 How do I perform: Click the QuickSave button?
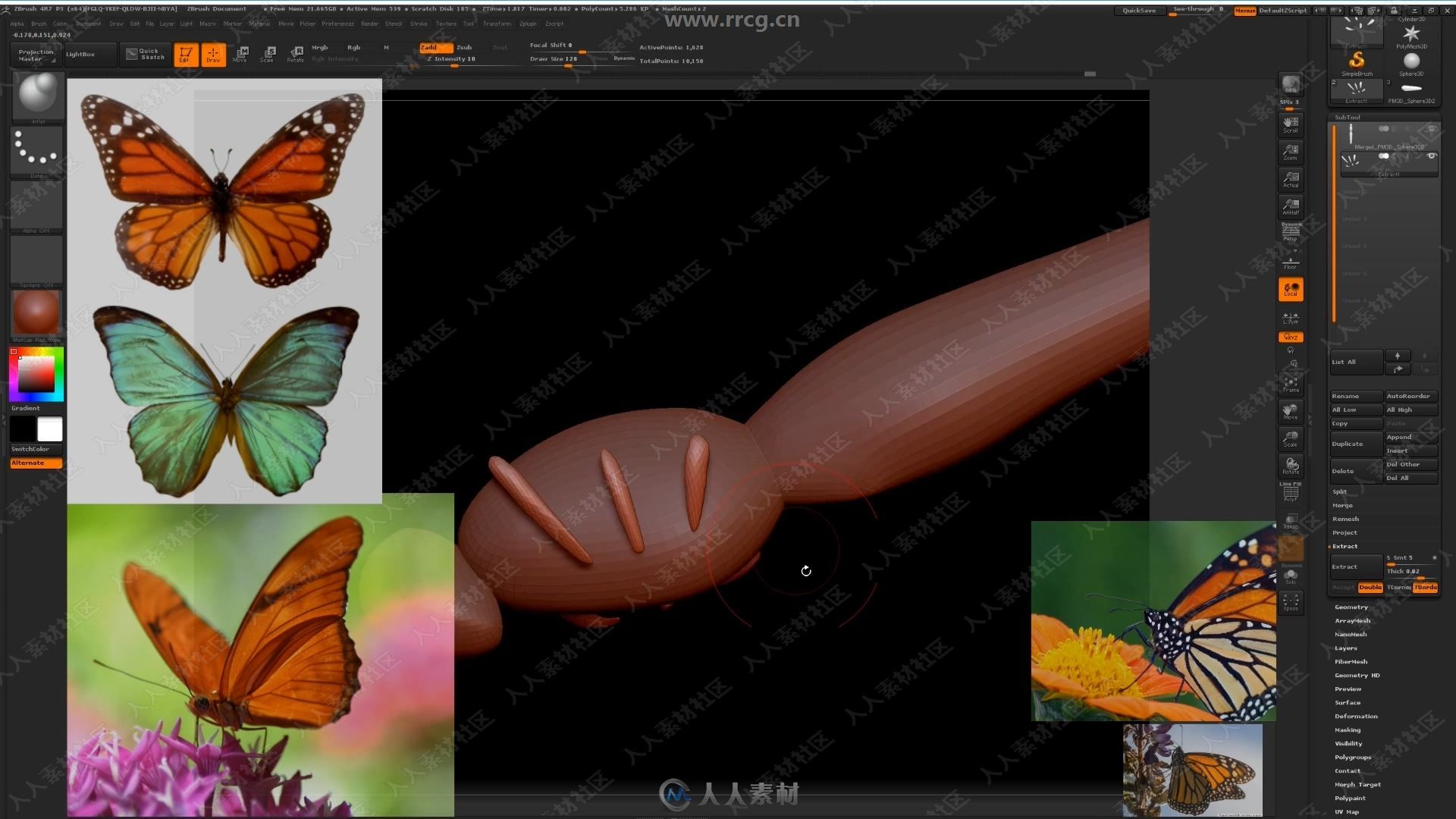point(1139,11)
